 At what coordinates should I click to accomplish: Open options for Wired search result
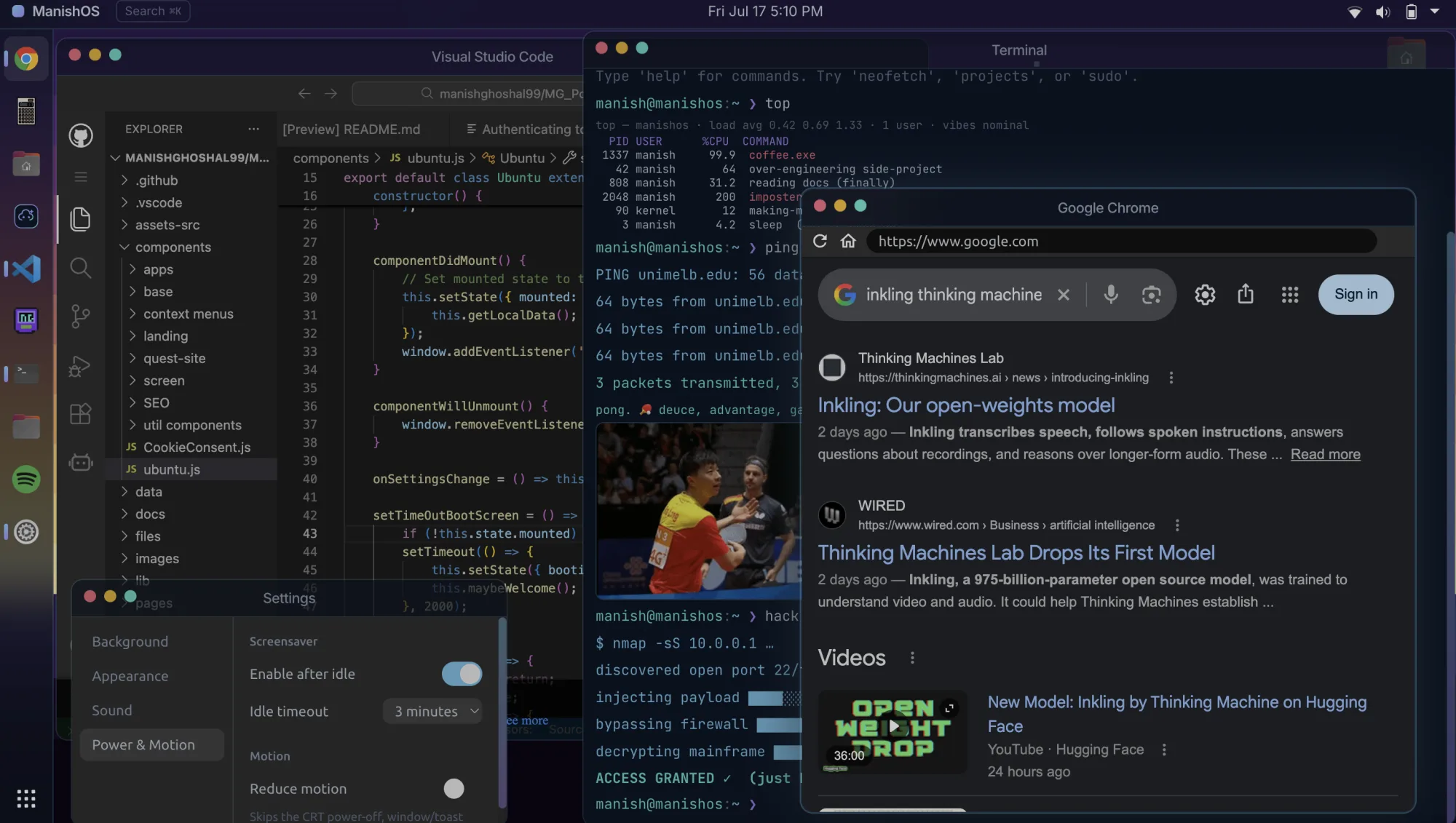(x=1177, y=525)
